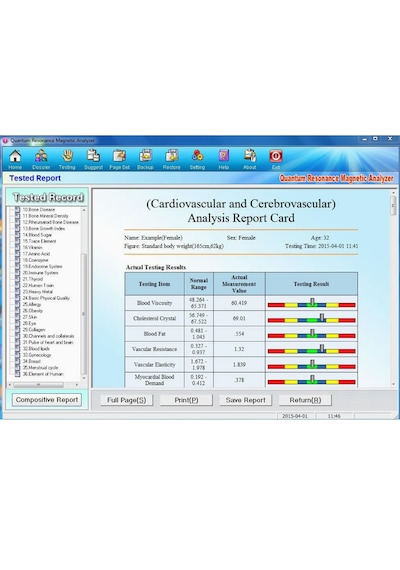The image size is (400, 570).
Task: Open the 32.Blood lipids record
Action: (36, 349)
